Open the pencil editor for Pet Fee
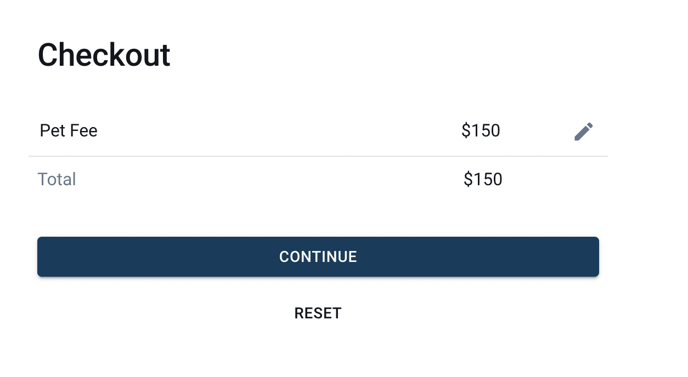This screenshot has width=688, height=377. coord(584,131)
